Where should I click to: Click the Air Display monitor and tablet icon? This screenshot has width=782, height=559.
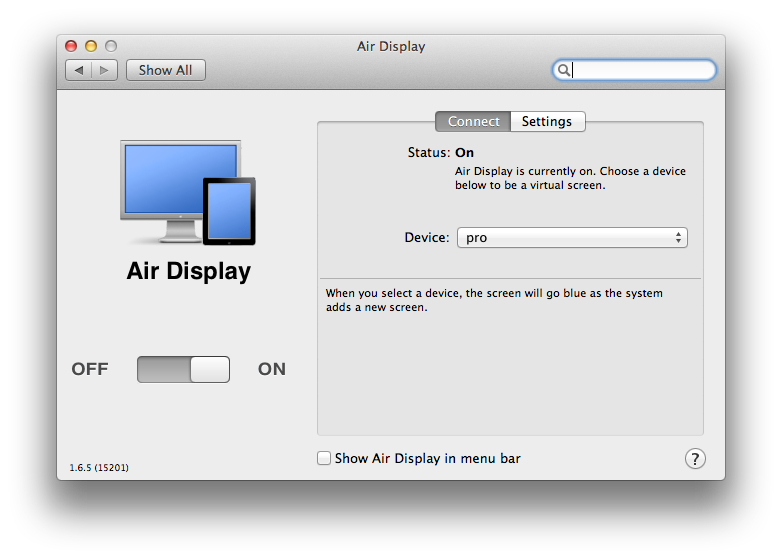click(188, 192)
